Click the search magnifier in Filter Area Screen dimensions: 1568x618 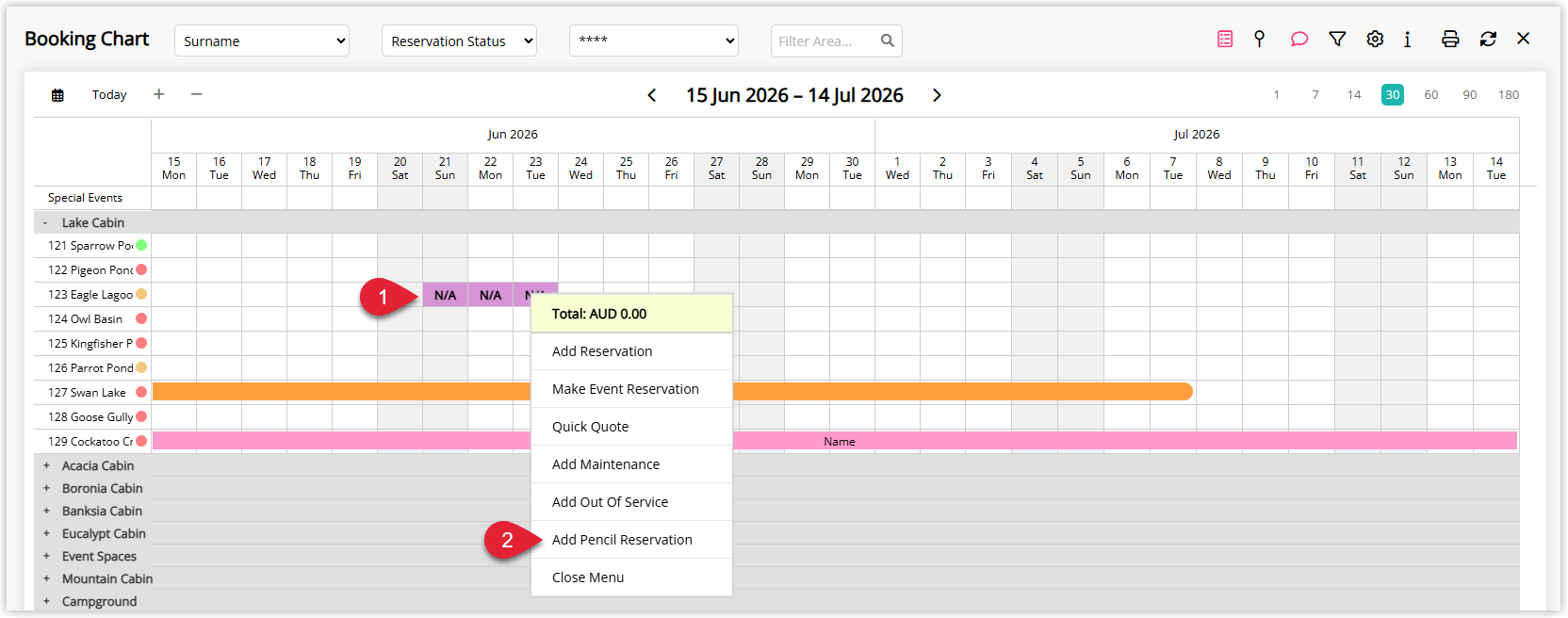click(887, 41)
